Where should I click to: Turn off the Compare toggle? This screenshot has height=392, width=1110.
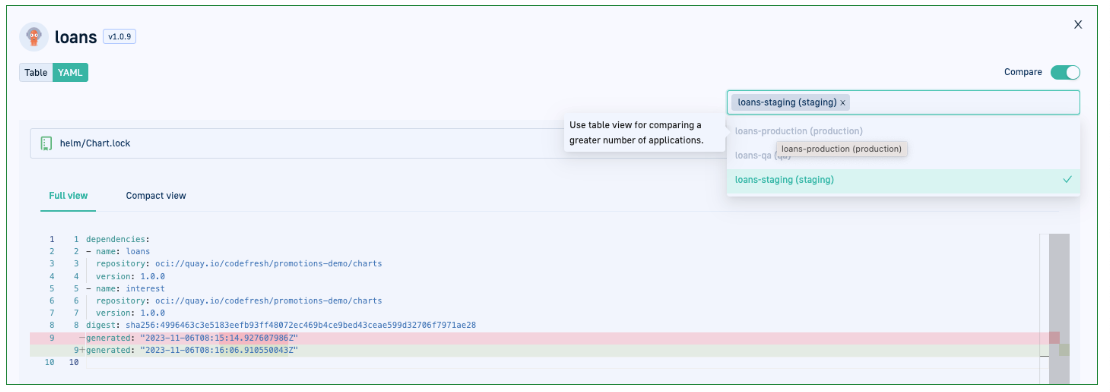[x=1065, y=72]
